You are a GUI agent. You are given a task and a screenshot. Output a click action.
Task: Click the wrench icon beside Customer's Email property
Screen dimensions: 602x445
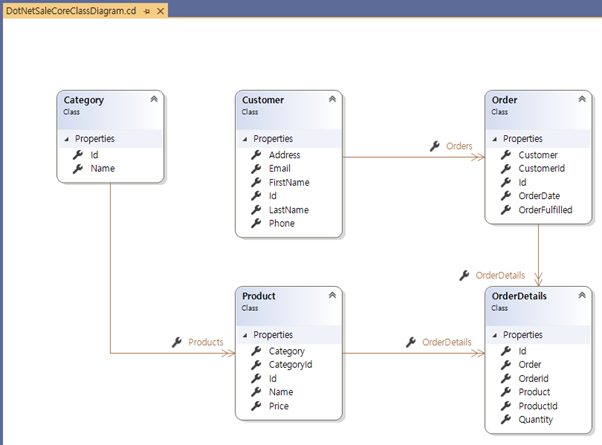tap(256, 169)
